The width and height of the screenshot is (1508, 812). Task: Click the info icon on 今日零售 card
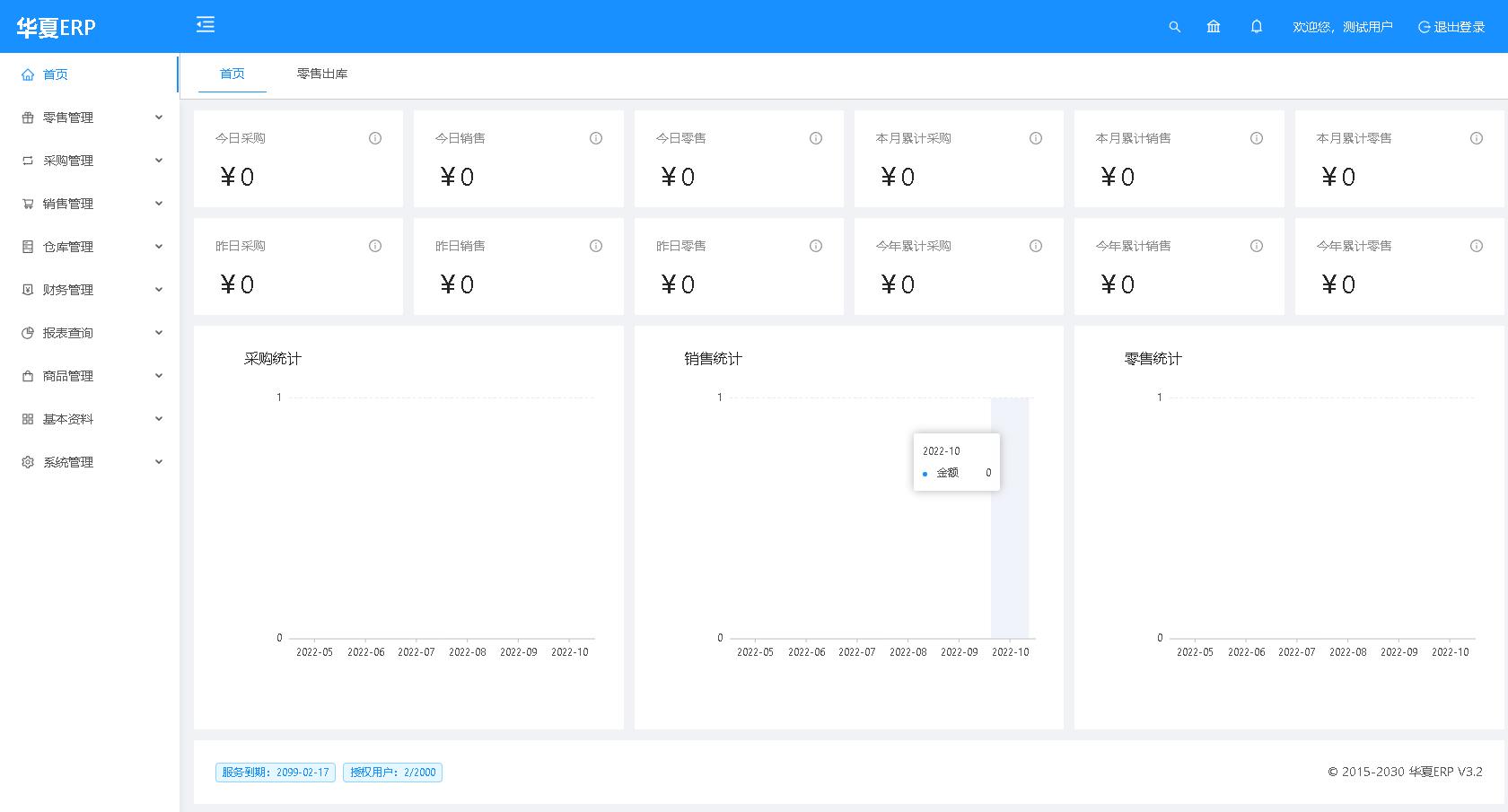(x=816, y=138)
